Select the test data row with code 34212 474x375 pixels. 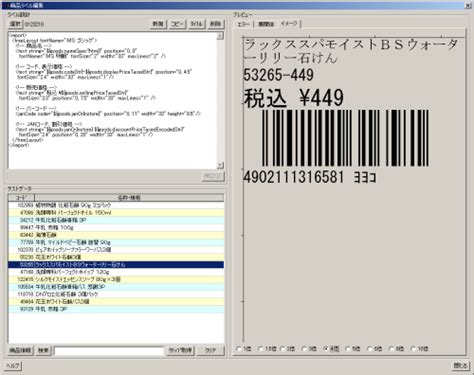(x=116, y=220)
